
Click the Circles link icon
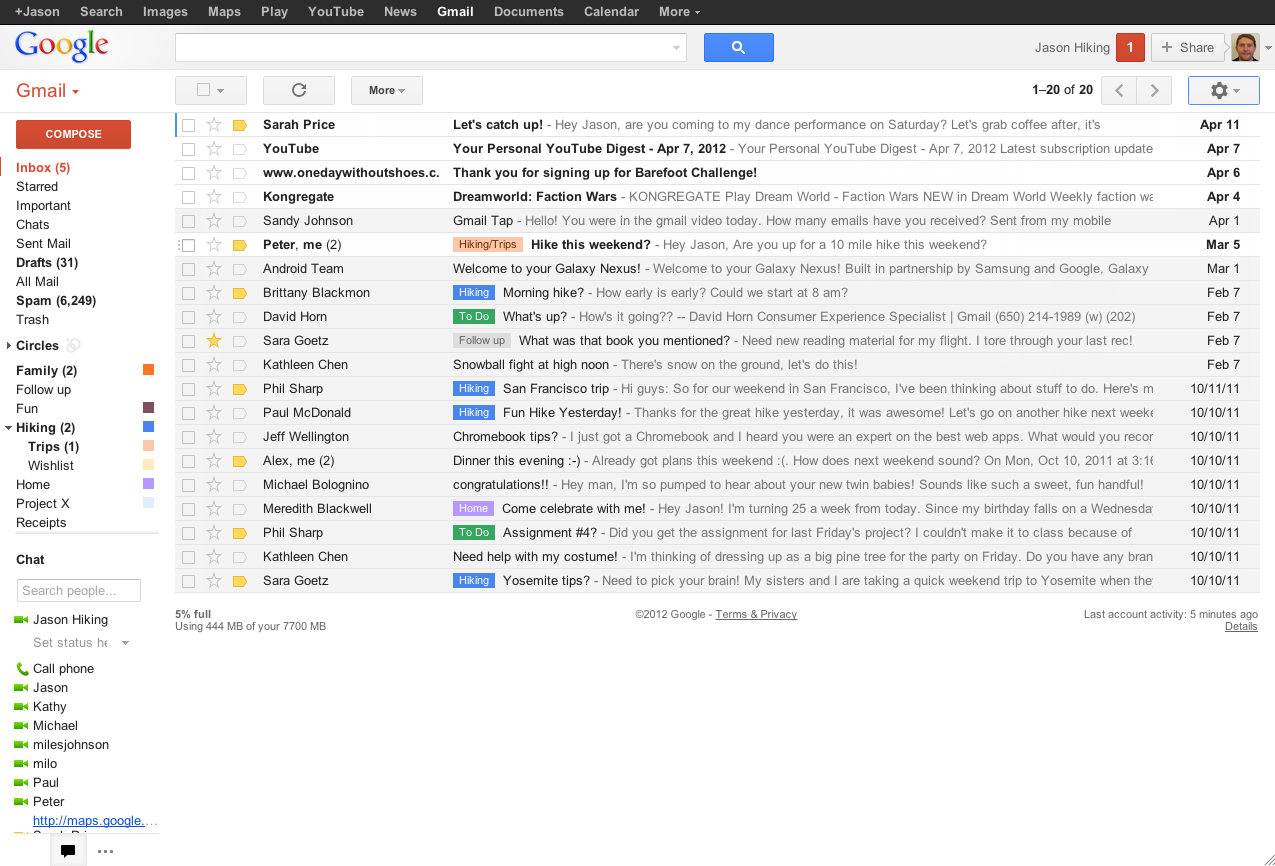pyautogui.click(x=73, y=346)
